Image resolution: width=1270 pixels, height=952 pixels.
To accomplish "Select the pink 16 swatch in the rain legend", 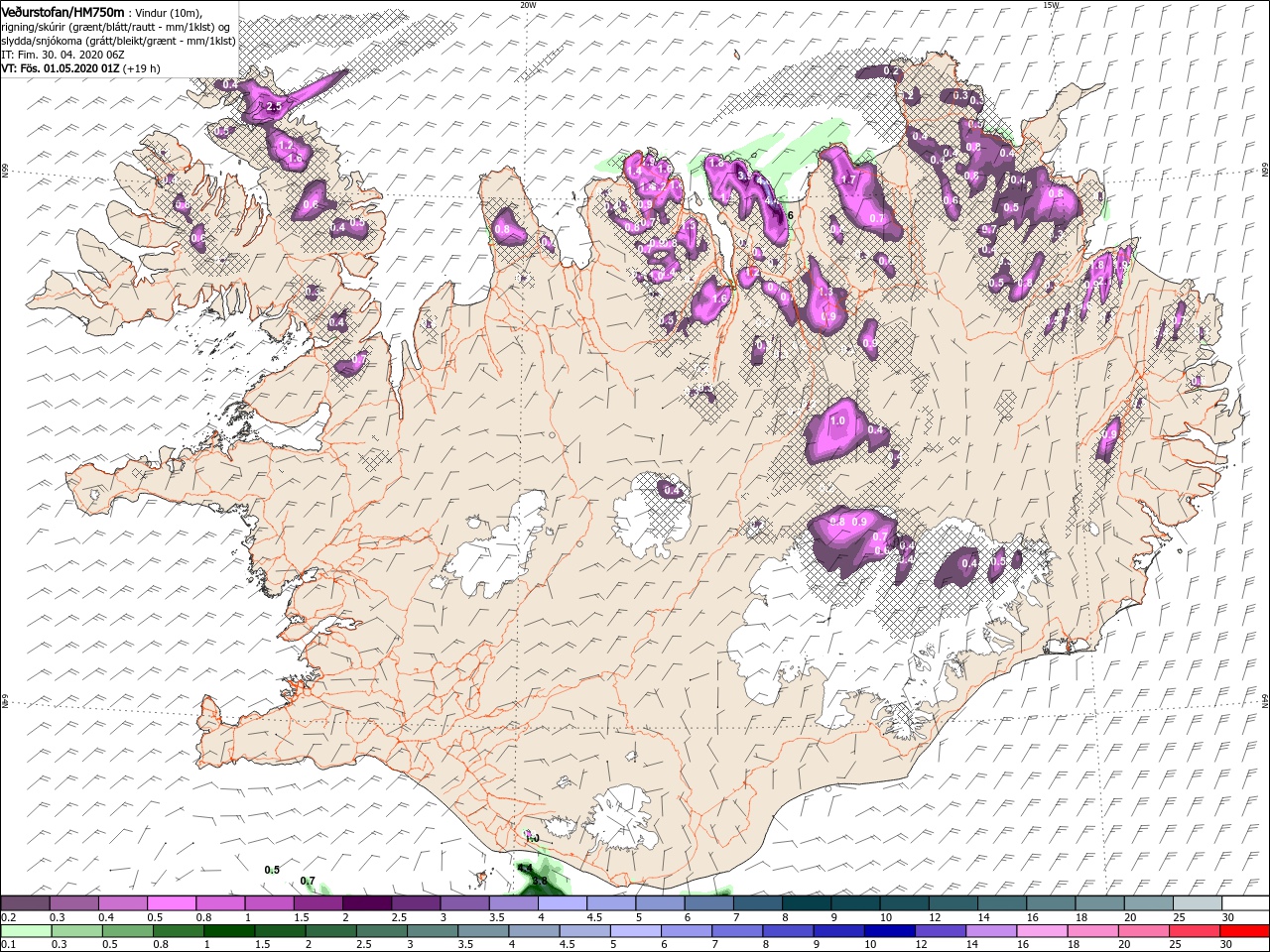I will point(1040,930).
